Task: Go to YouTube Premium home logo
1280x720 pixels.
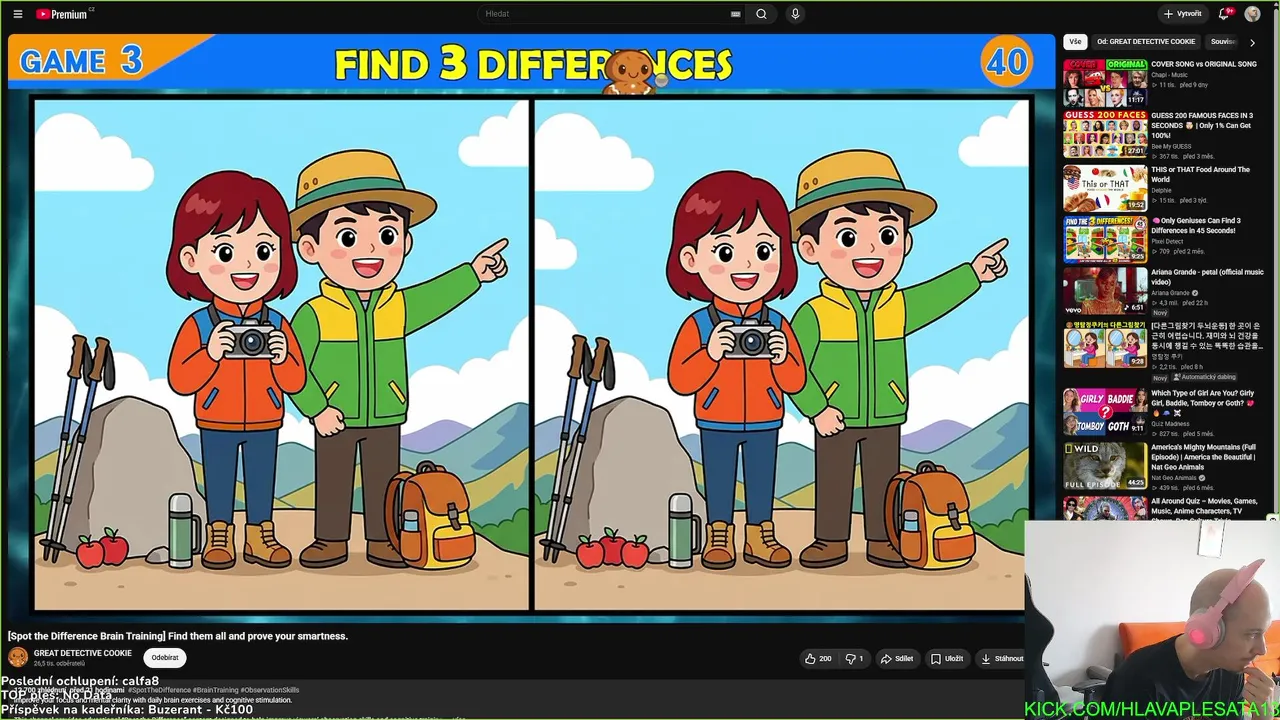Action: [x=62, y=14]
